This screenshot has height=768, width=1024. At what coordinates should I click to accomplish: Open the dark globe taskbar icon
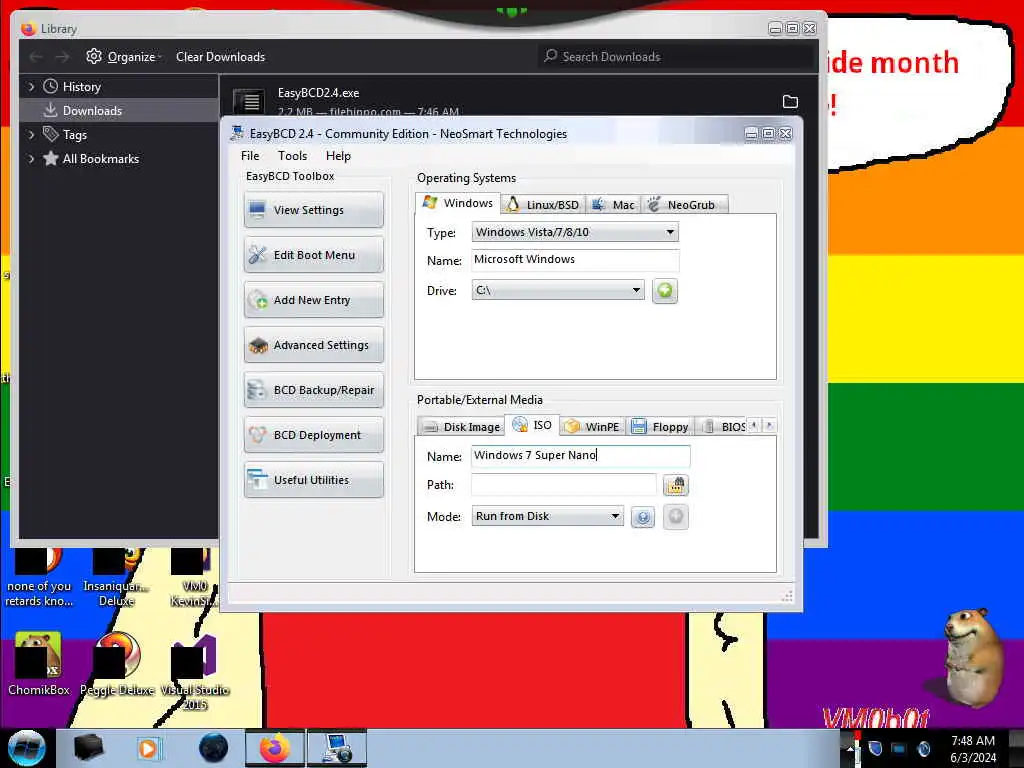coord(214,748)
